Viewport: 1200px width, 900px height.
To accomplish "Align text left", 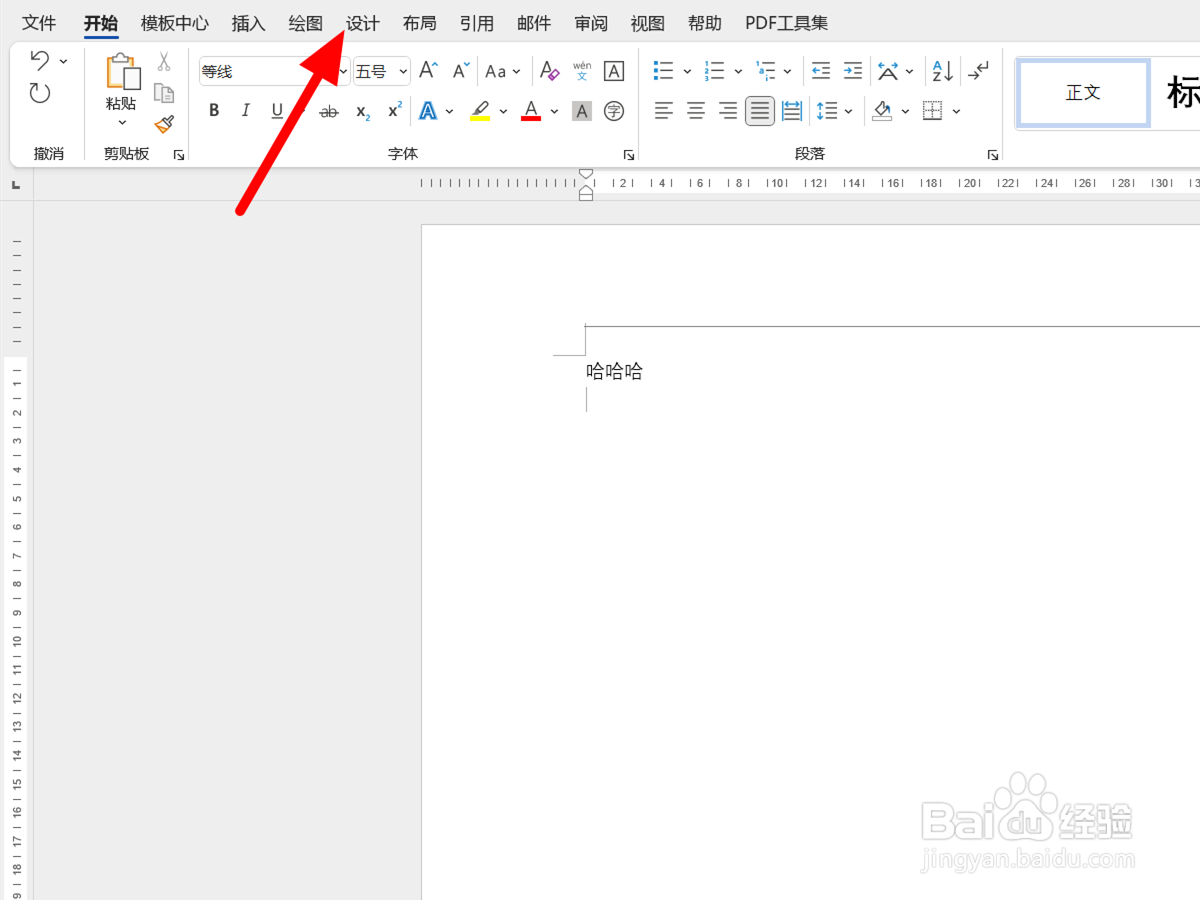I will [664, 111].
